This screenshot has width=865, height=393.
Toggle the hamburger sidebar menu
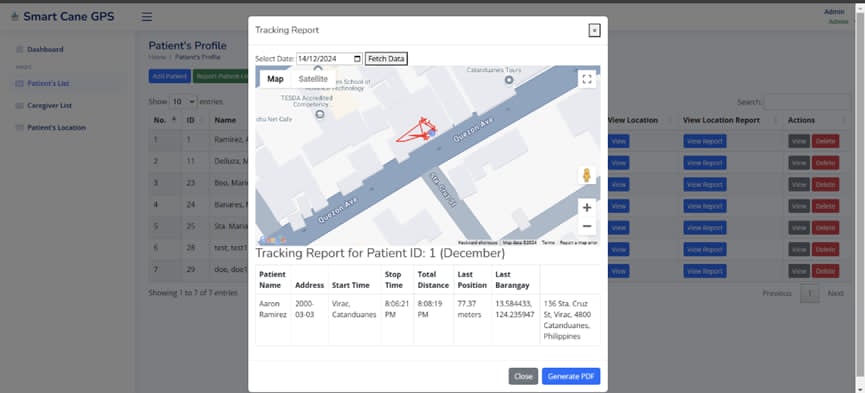pyautogui.click(x=147, y=17)
